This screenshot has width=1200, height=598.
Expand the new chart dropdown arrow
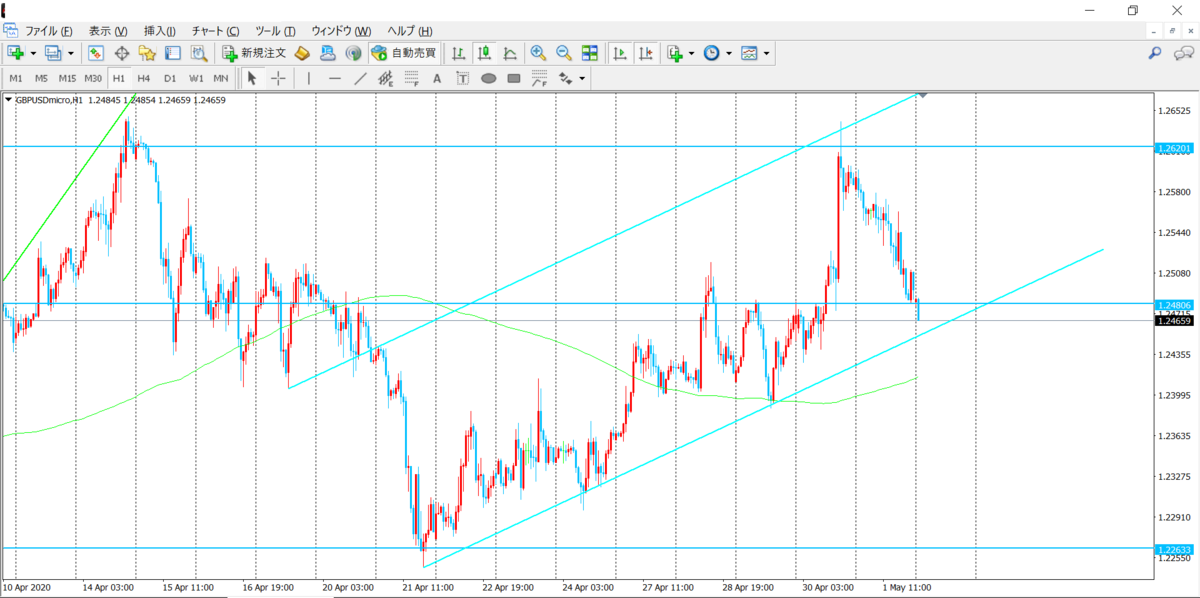pyautogui.click(x=33, y=53)
